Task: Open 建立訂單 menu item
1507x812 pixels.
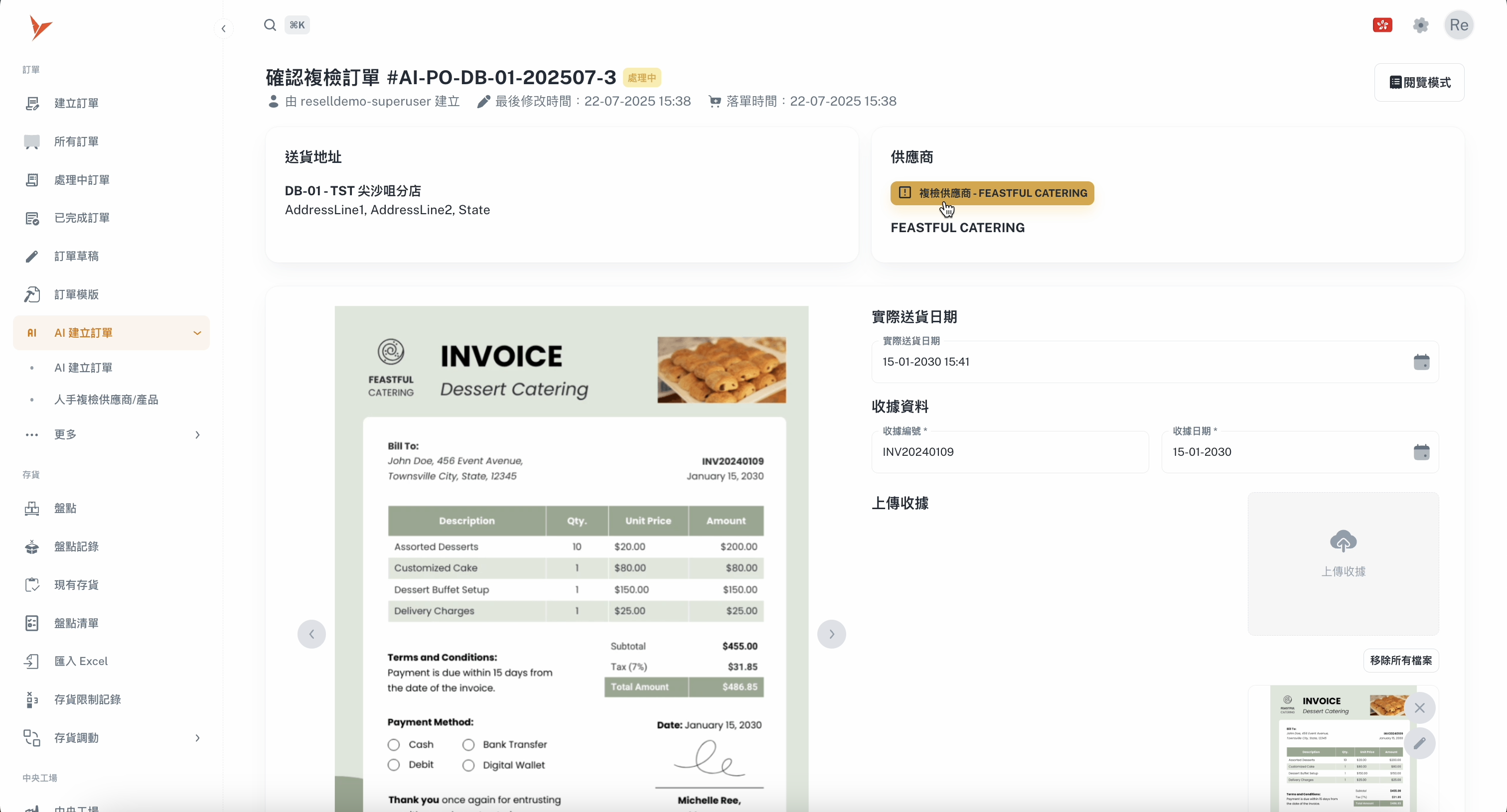Action: click(x=111, y=104)
